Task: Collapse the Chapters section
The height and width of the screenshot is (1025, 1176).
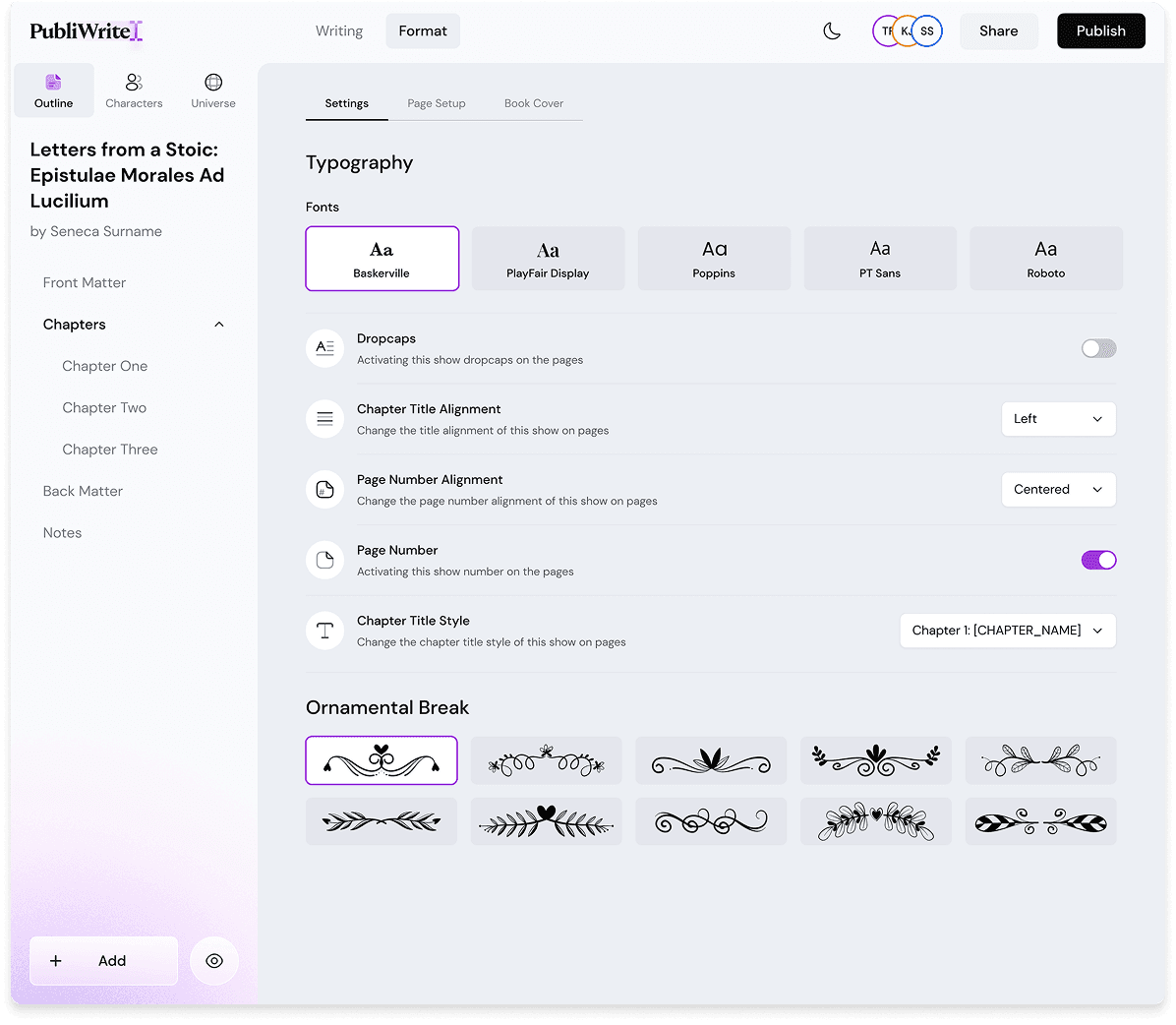Action: [x=219, y=325]
